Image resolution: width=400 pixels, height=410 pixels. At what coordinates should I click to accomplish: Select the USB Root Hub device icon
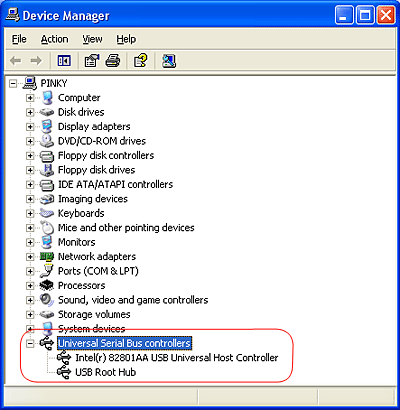pyautogui.click(x=64, y=372)
